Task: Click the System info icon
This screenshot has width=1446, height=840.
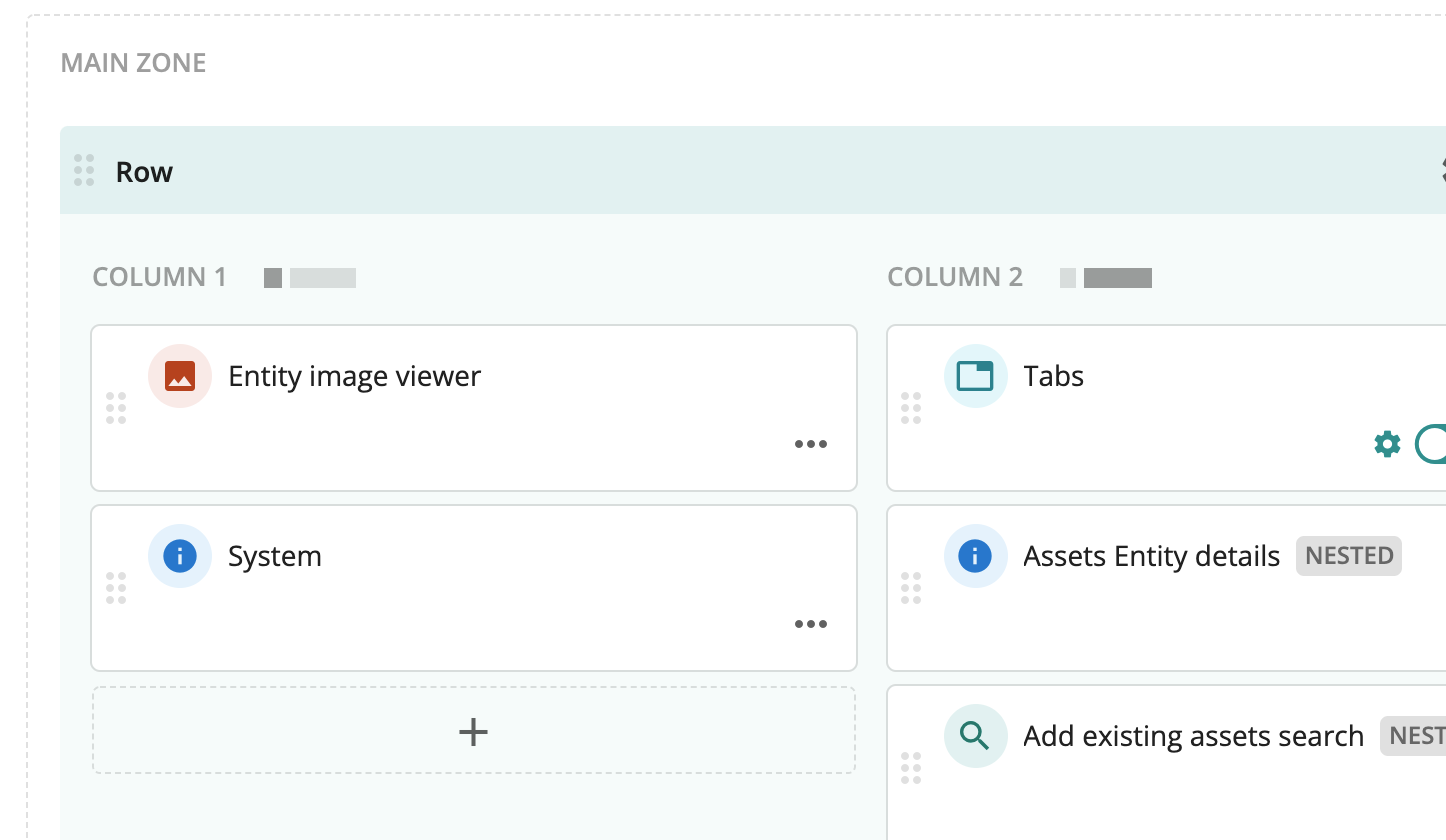Action: [x=180, y=556]
